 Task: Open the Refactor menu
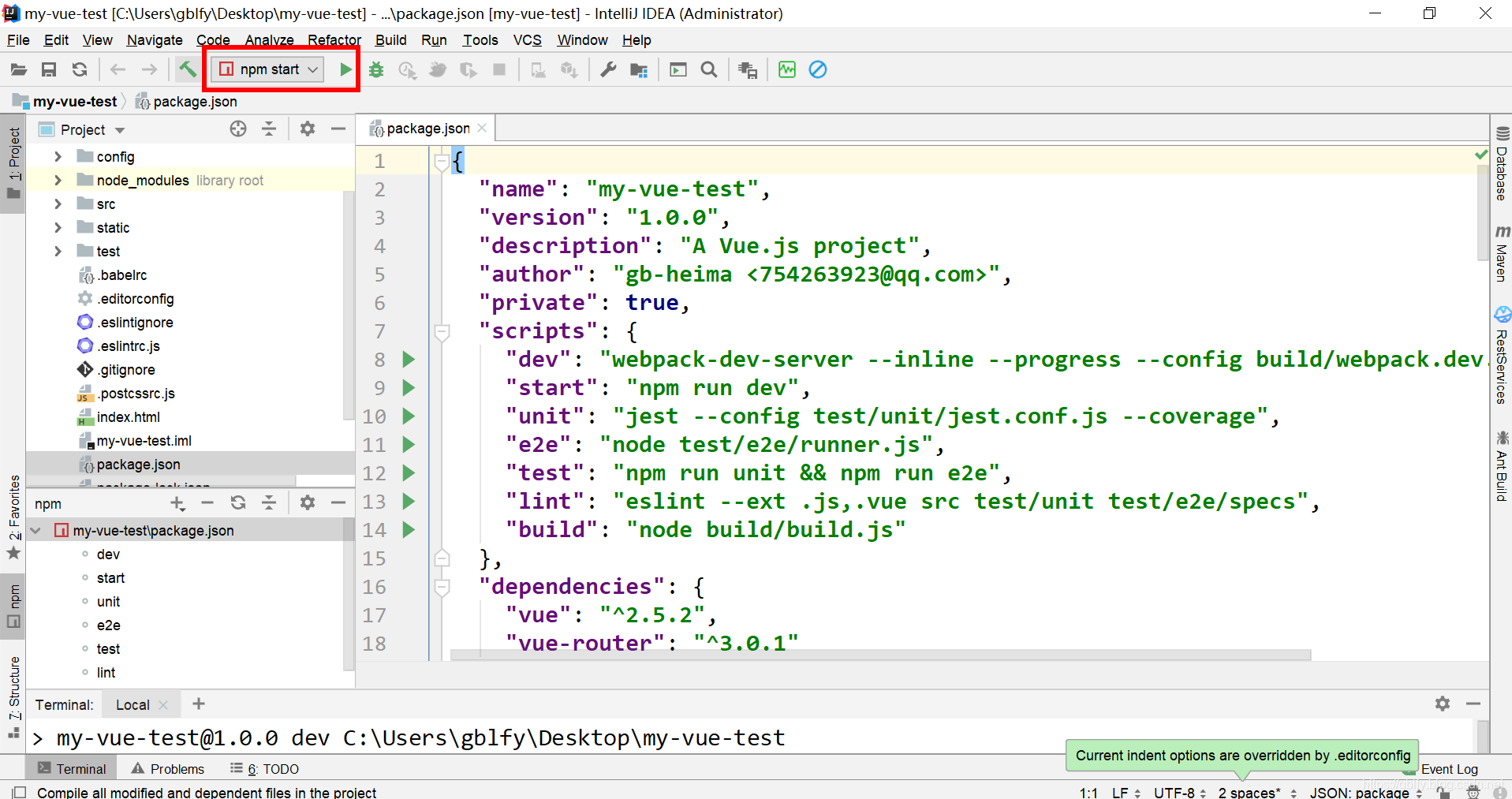point(334,40)
